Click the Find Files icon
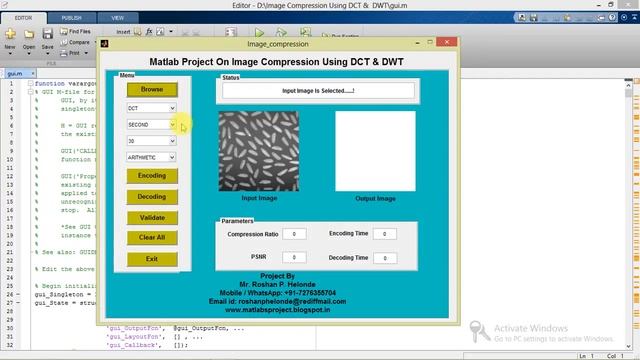This screenshot has height=360, width=640. coord(64,31)
